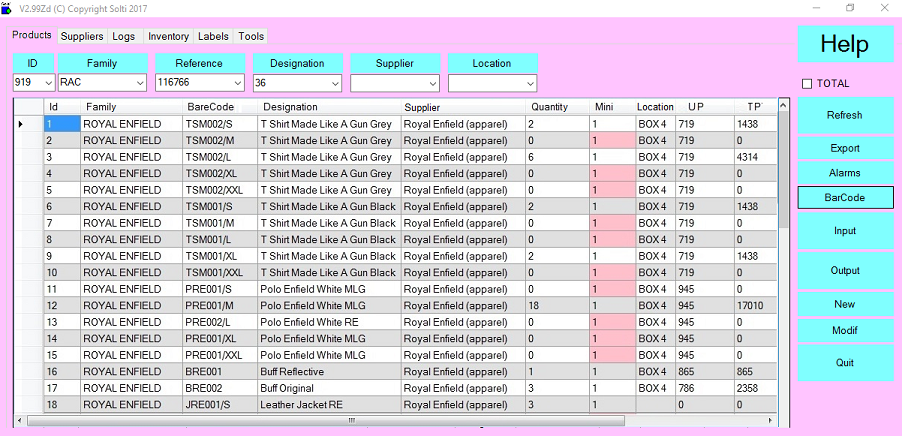The width and height of the screenshot is (902, 436).
Task: Click the Refresh button
Action: (844, 115)
